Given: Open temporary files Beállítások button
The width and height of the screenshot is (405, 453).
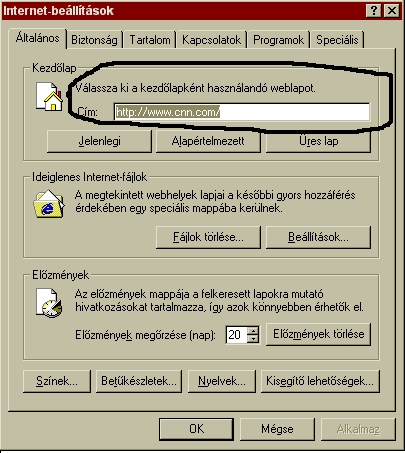Looking at the screenshot, I should click(318, 237).
